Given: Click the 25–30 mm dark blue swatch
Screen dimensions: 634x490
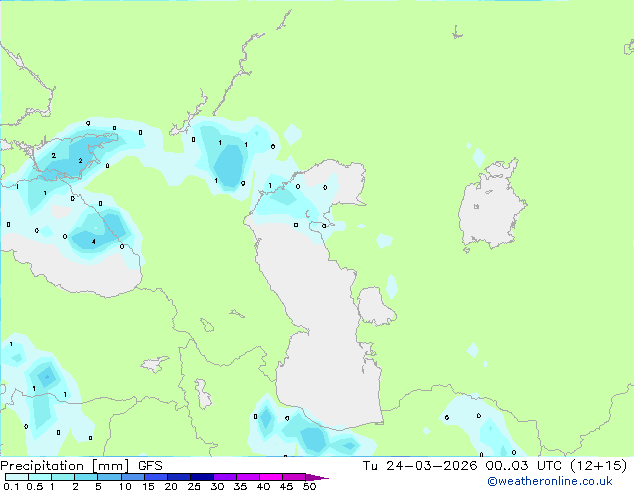Looking at the screenshot, I should pos(201,477).
